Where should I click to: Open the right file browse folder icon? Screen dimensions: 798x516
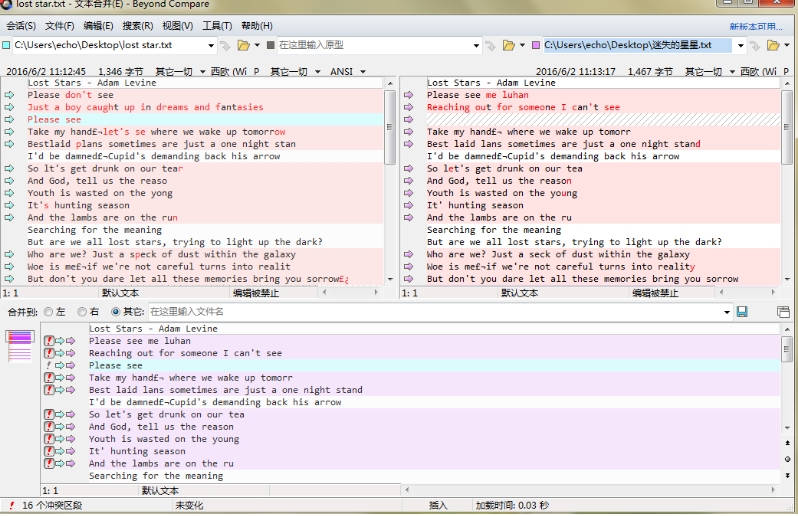pyautogui.click(x=773, y=45)
